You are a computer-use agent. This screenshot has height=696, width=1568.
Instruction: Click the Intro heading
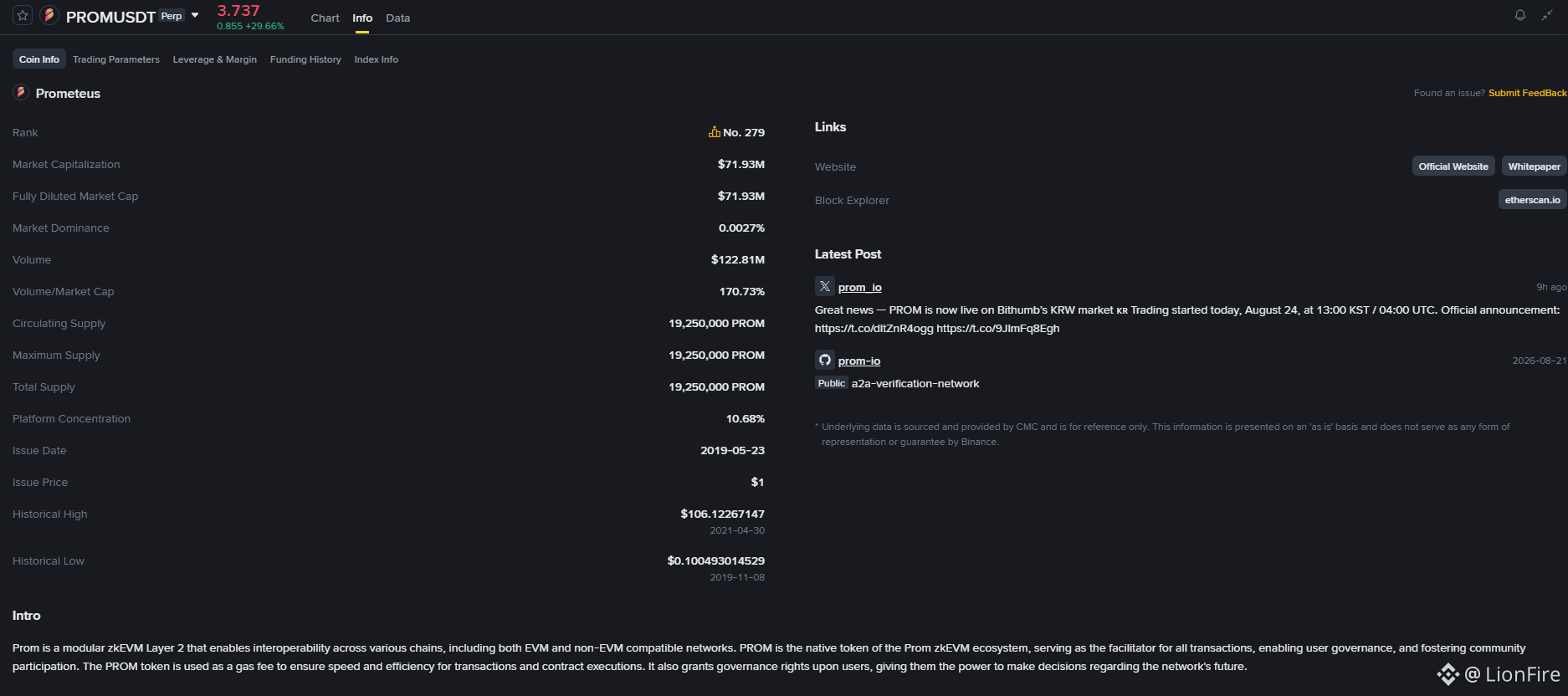click(26, 615)
